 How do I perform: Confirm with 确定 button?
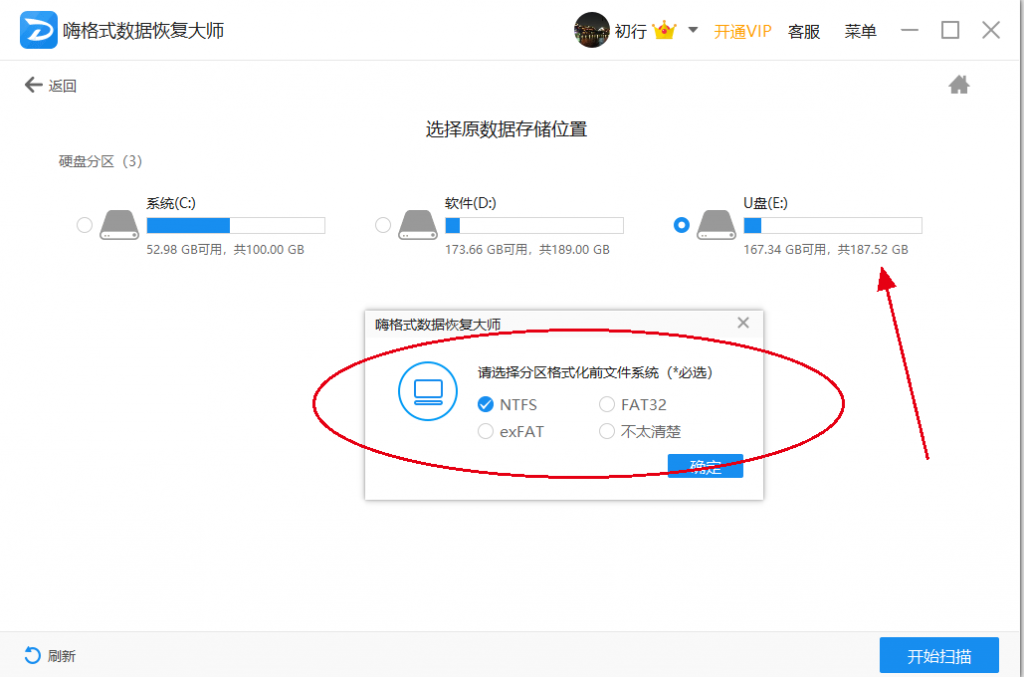coord(705,466)
